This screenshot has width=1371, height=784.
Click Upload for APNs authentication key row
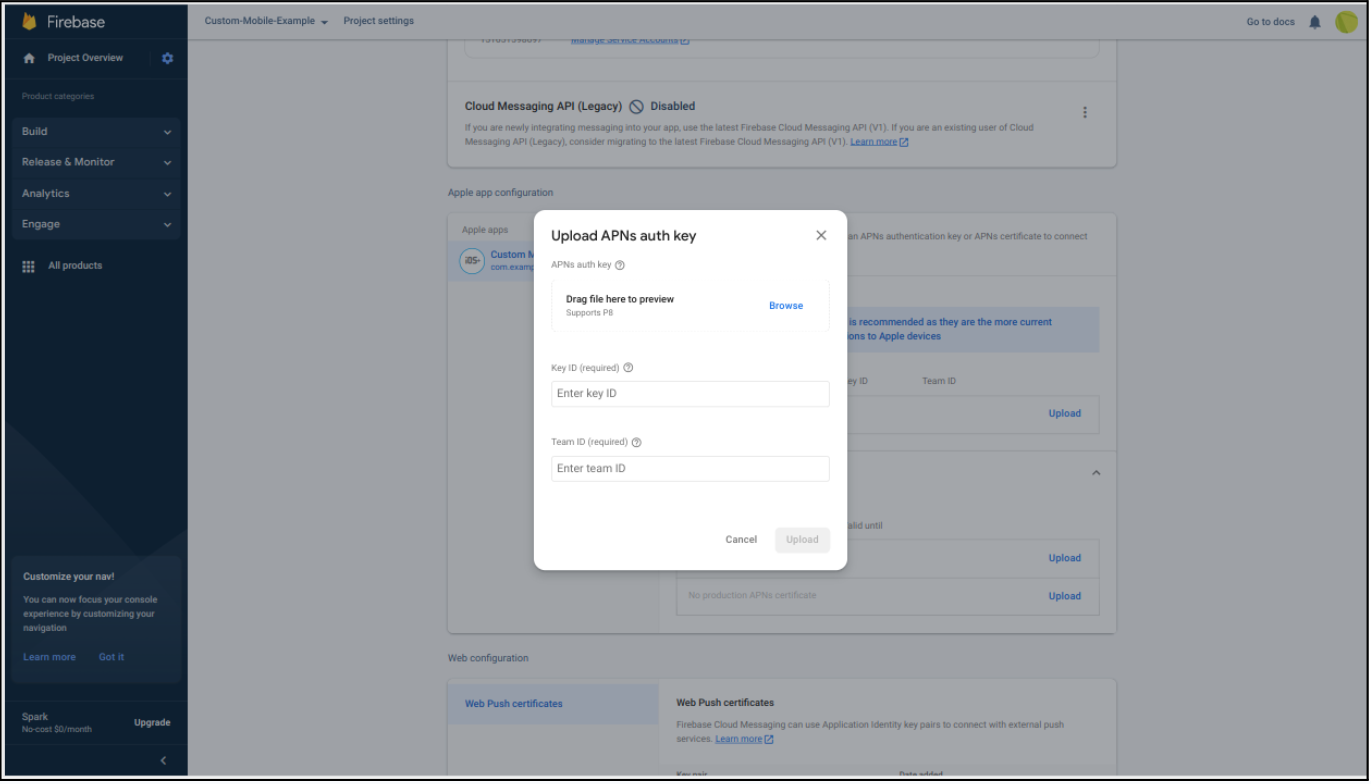1064,414
